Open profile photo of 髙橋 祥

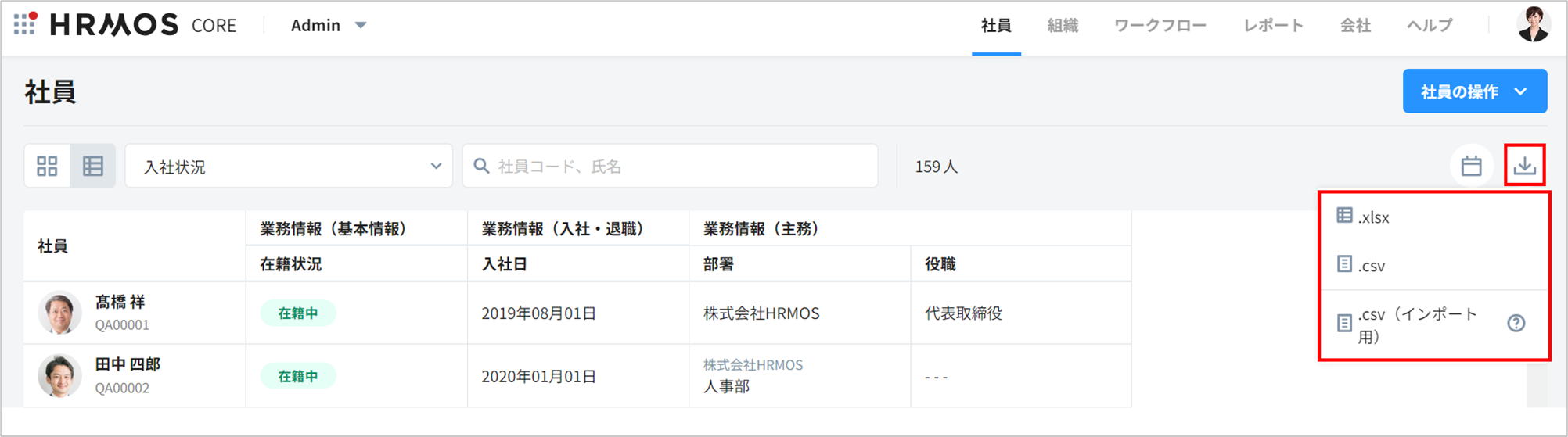coord(59,313)
